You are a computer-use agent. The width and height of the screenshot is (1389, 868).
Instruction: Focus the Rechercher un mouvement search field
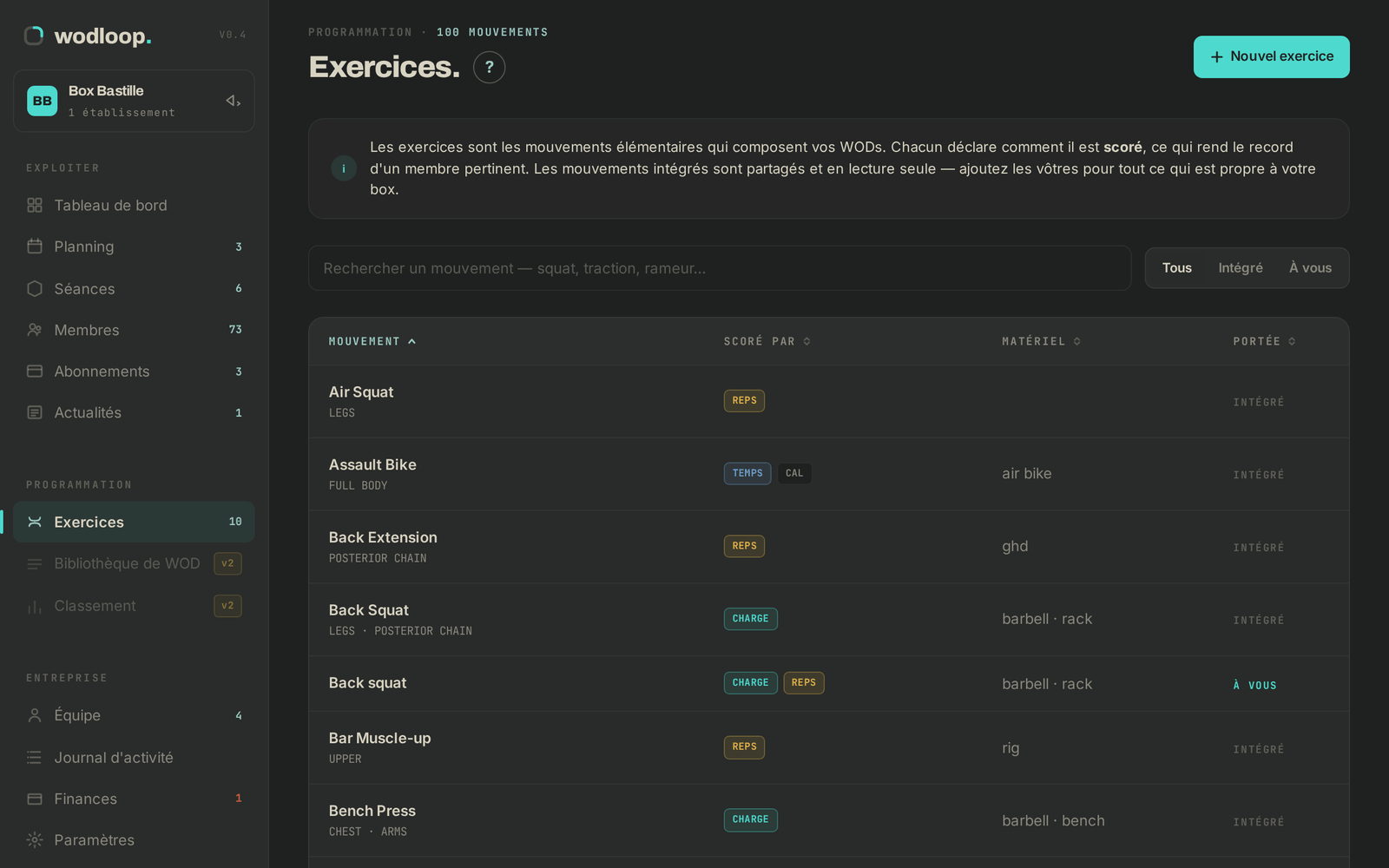pyautogui.click(x=720, y=268)
